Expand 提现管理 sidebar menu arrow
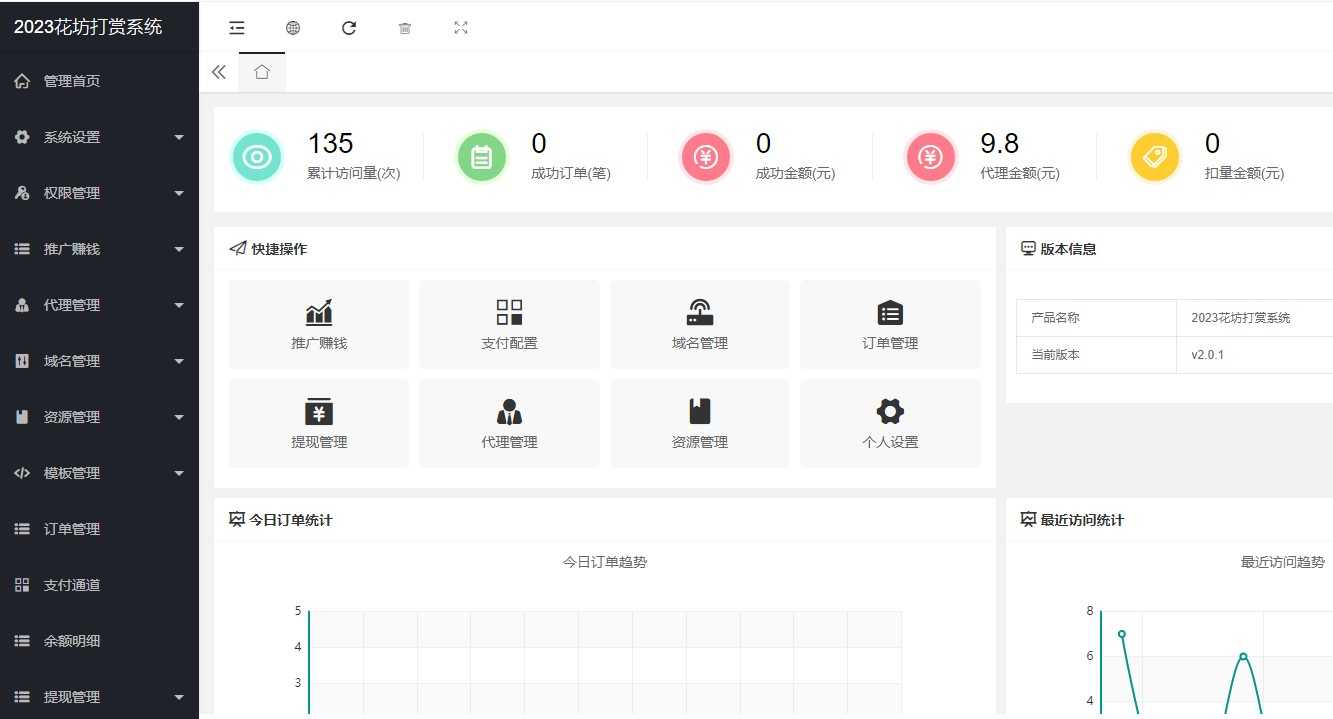This screenshot has height=719, width=1333. (179, 697)
